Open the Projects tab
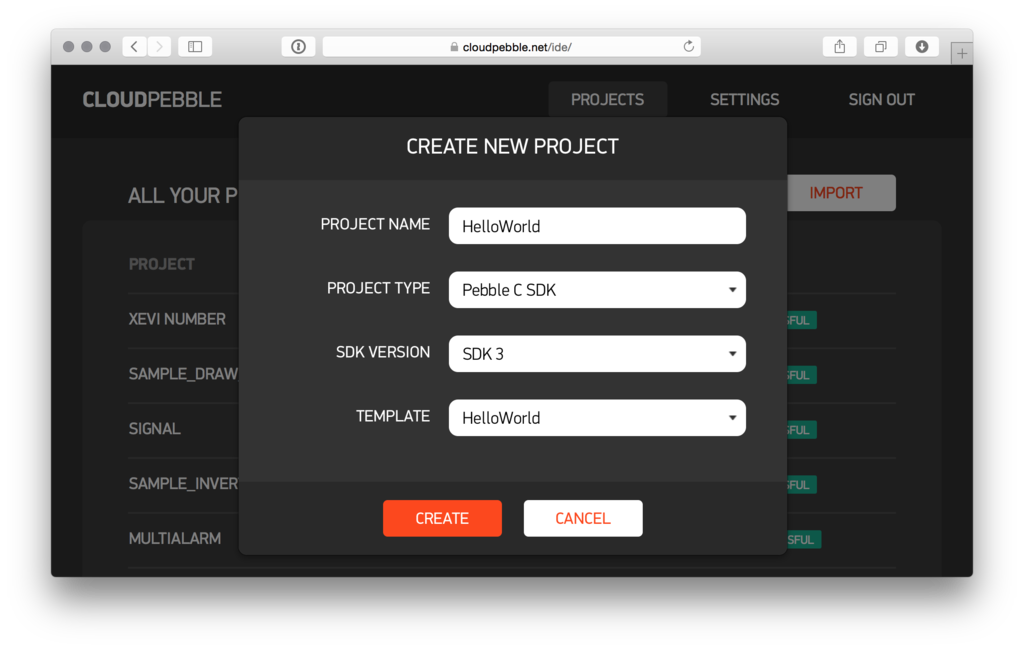 point(607,99)
